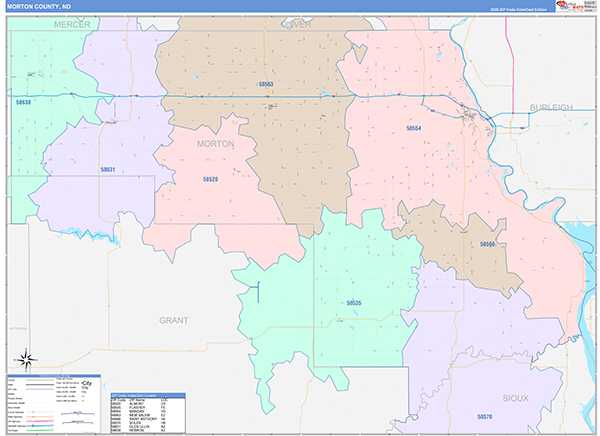Click the orange highway line sample in legend

coord(40,416)
